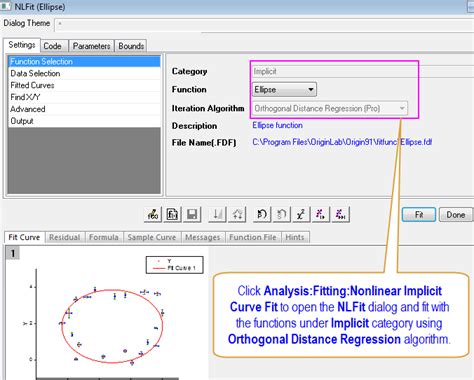Open the Function dropdown showing Ellipse
The height and width of the screenshot is (380, 474).
(x=284, y=89)
